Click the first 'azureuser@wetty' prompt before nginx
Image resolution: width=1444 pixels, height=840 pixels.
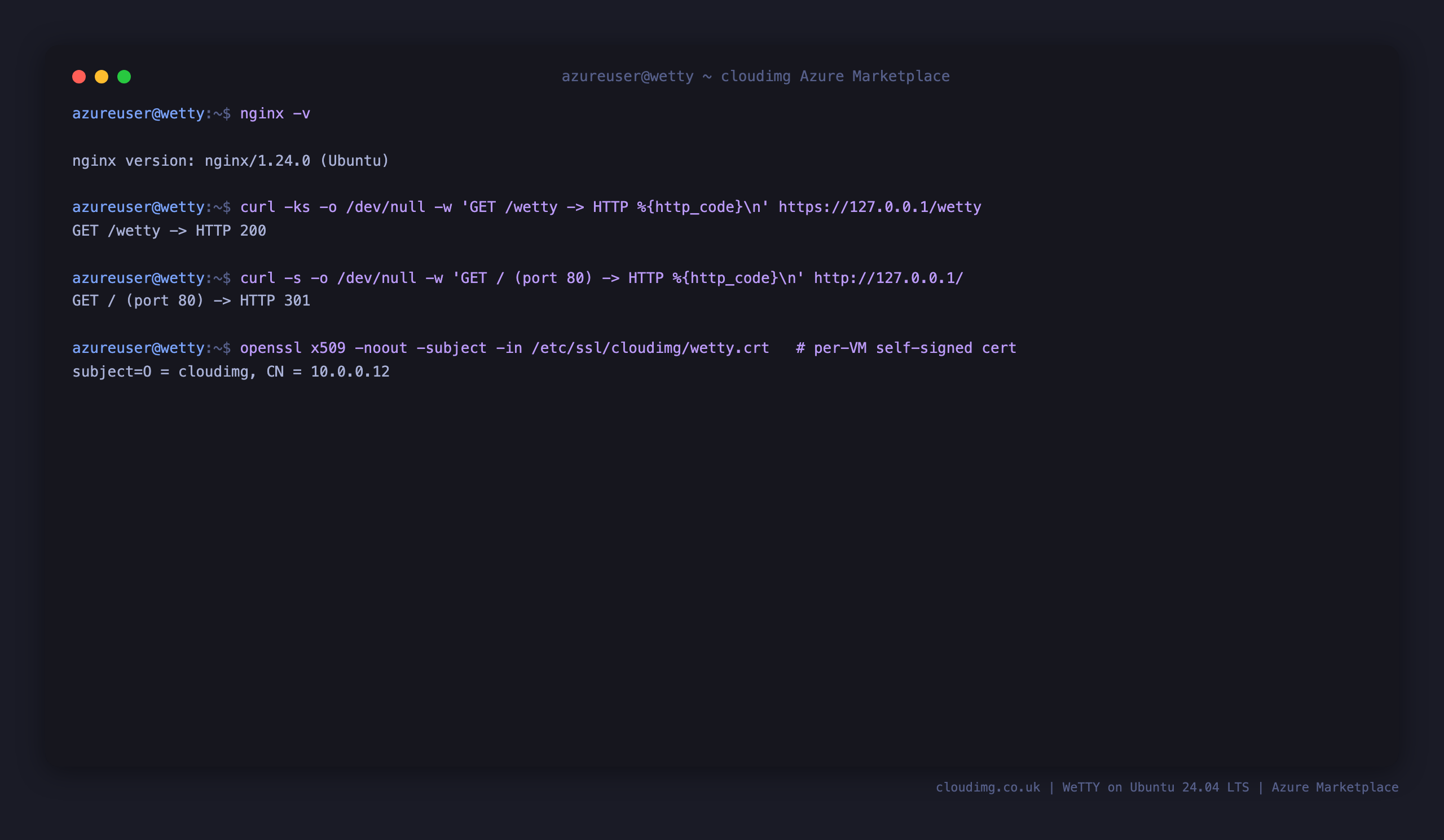pyautogui.click(x=138, y=113)
